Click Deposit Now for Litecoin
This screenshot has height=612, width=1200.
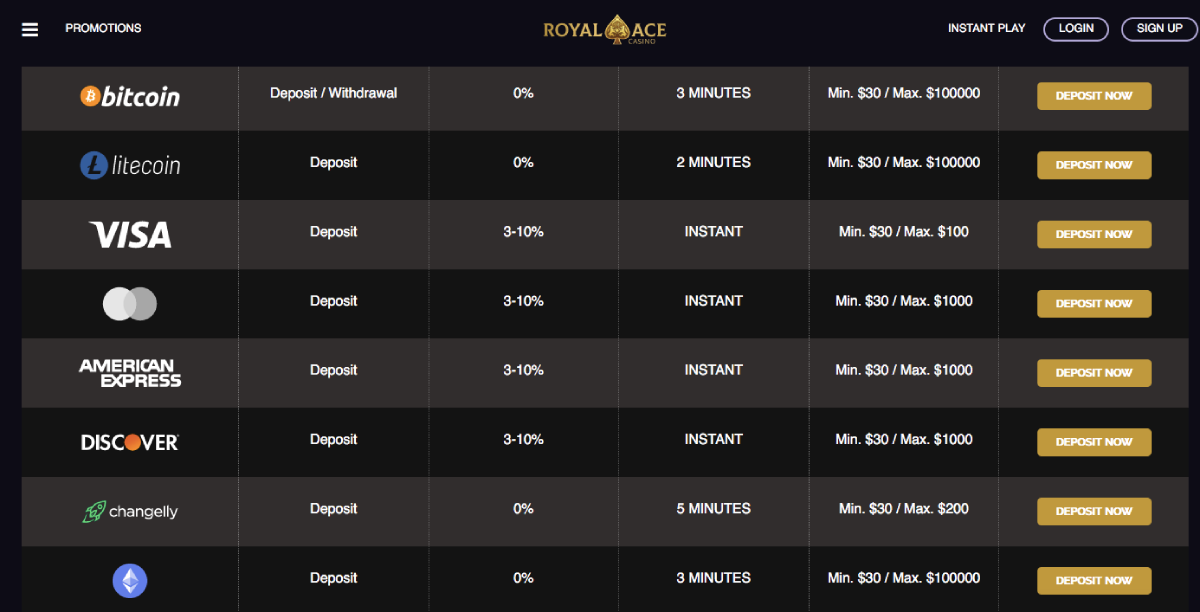pyautogui.click(x=1094, y=165)
